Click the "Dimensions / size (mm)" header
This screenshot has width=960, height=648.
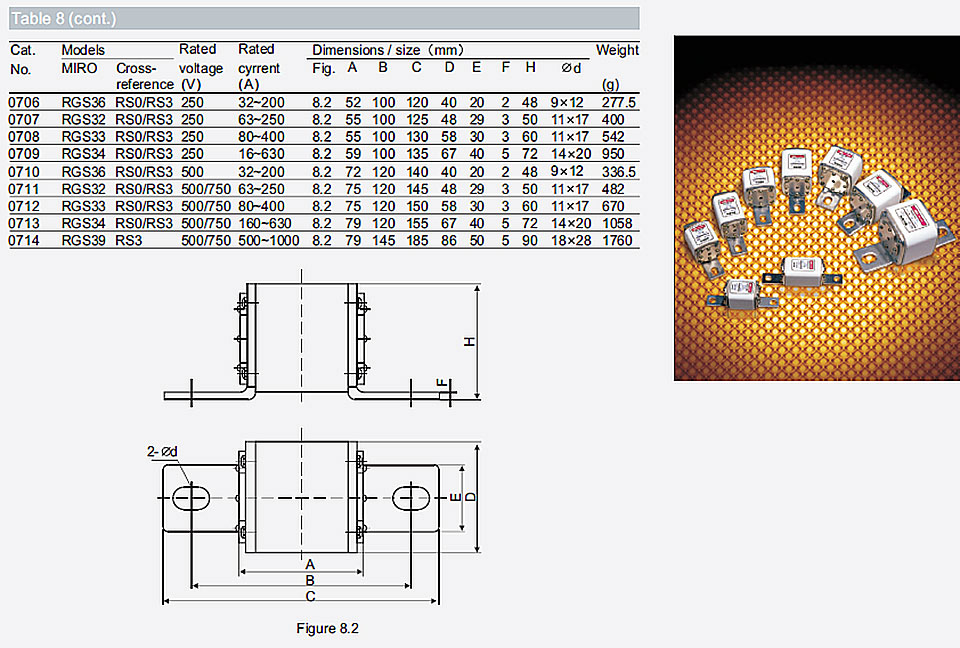click(388, 50)
